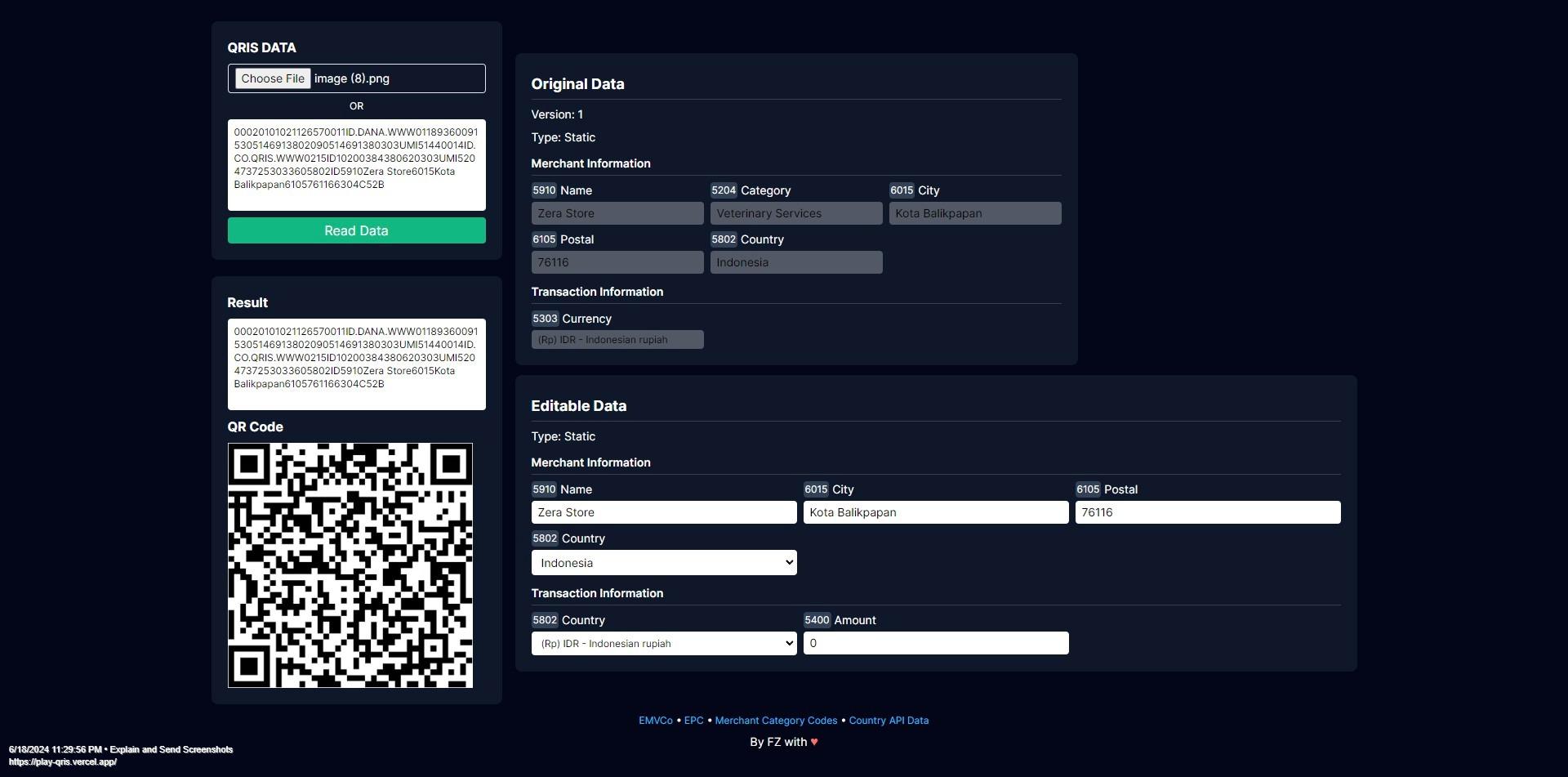The height and width of the screenshot is (777, 1568).
Task: Click the original Currency field showing IDR
Action: 617,340
